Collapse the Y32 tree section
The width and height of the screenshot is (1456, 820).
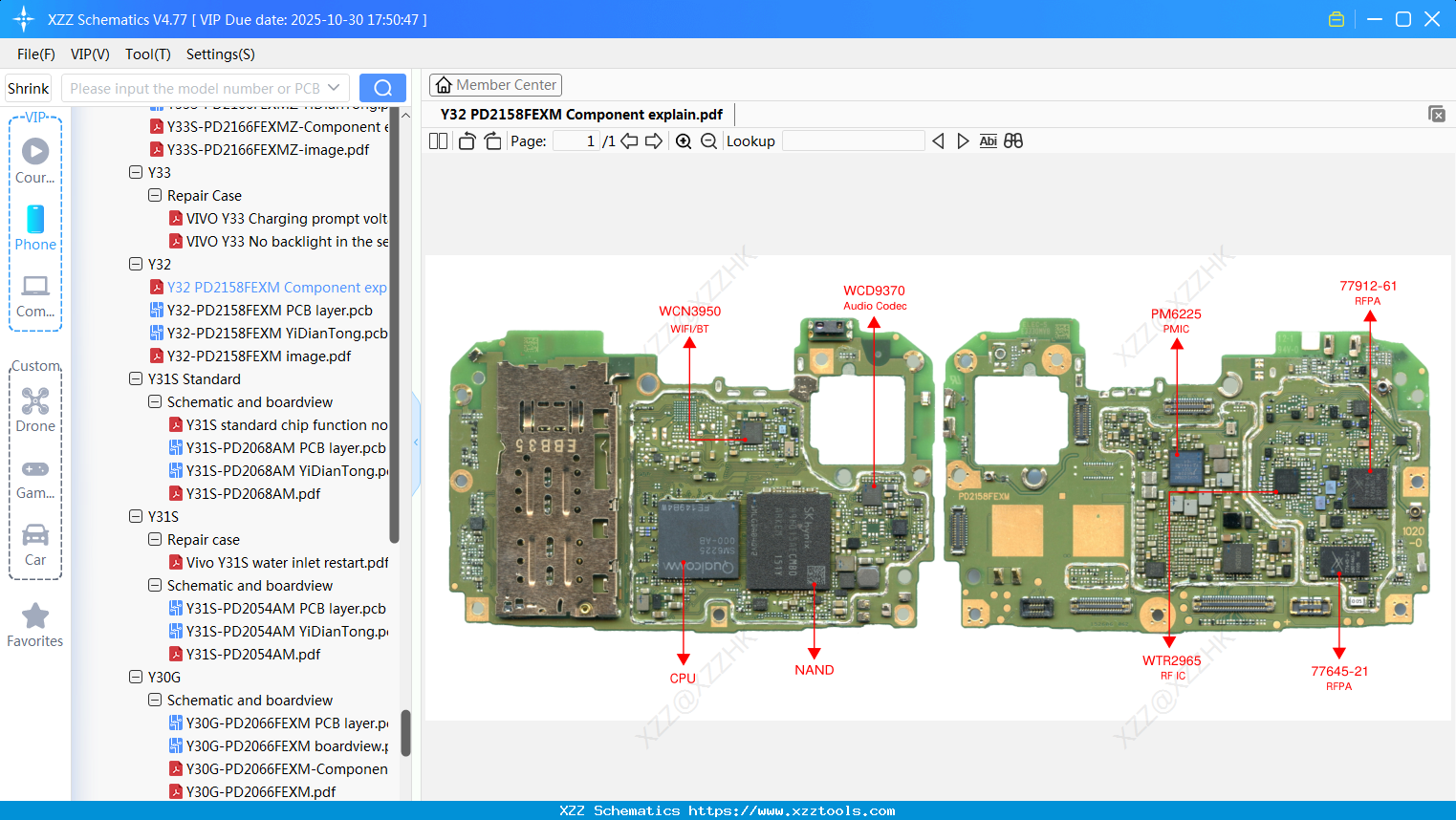click(135, 264)
